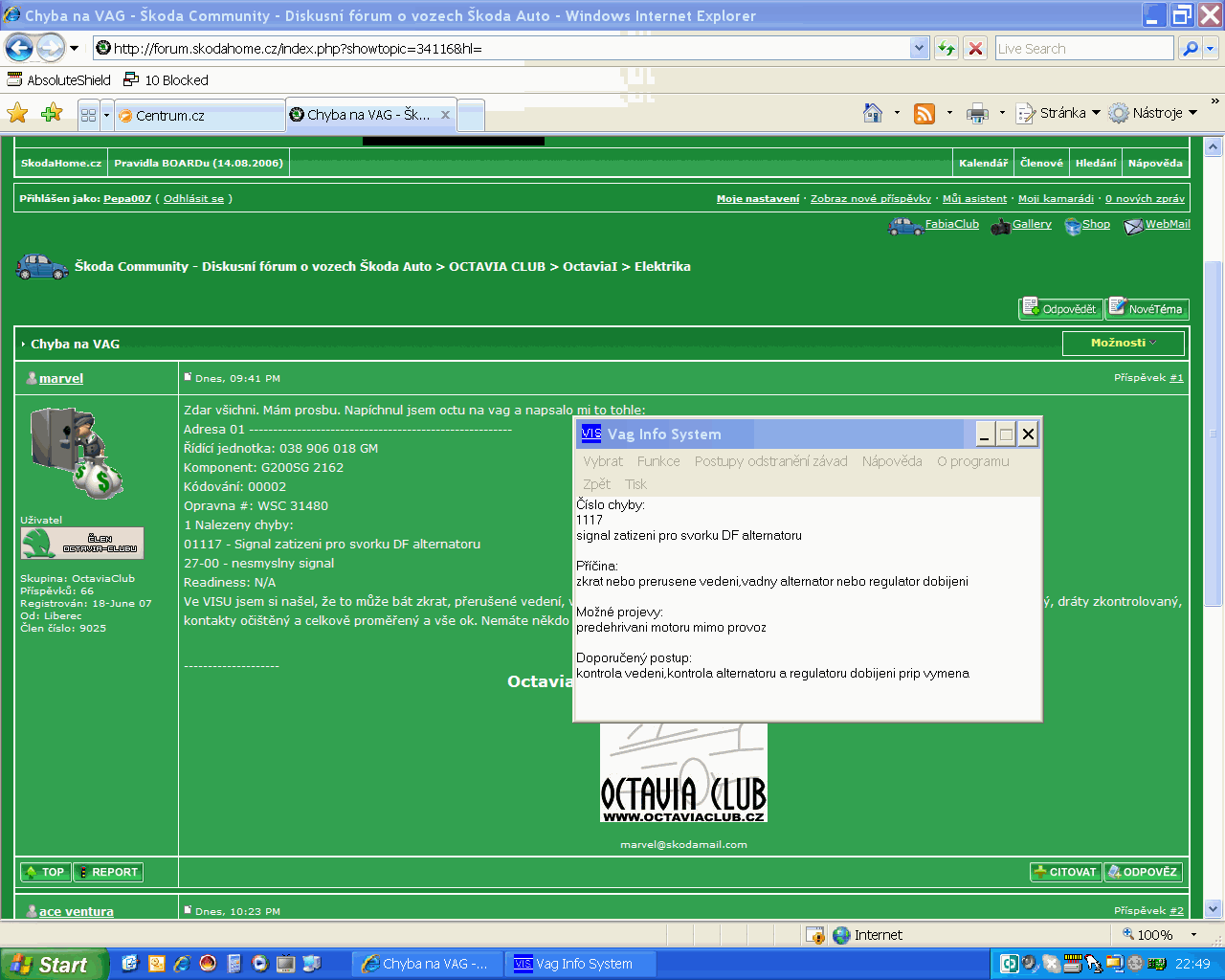The height and width of the screenshot is (980, 1225).
Task: Click the media player quick launch icon
Action: [x=259, y=964]
